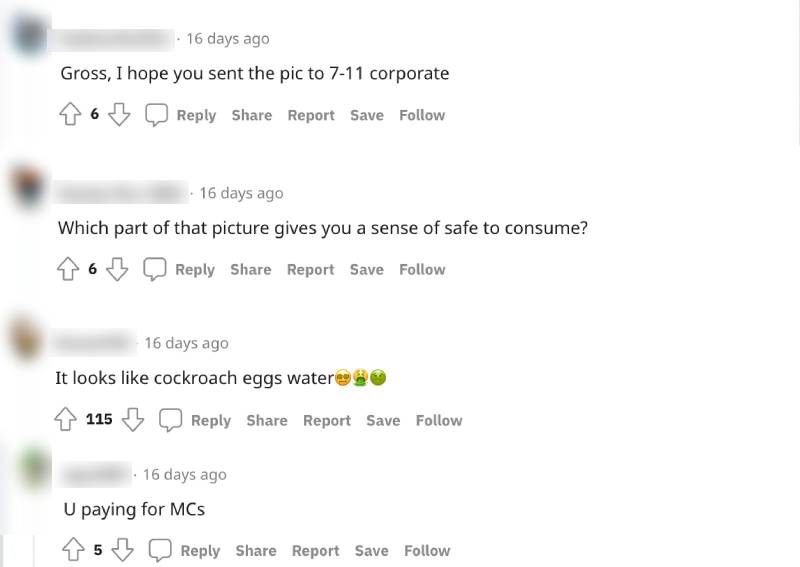Upvote the 7-11 corporate comment
Screen dimensions: 800x567
tap(70, 115)
